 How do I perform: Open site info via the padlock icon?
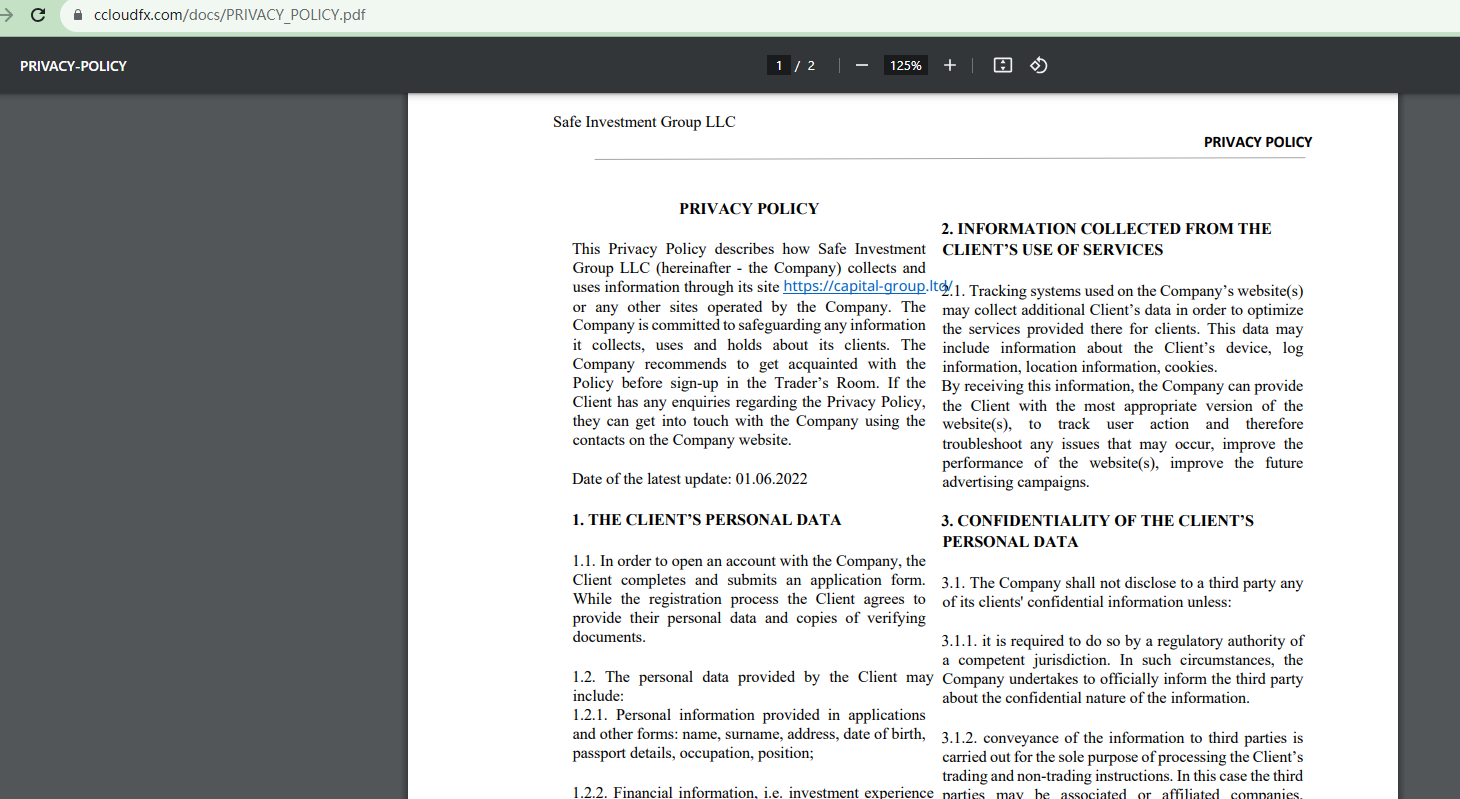pos(77,15)
